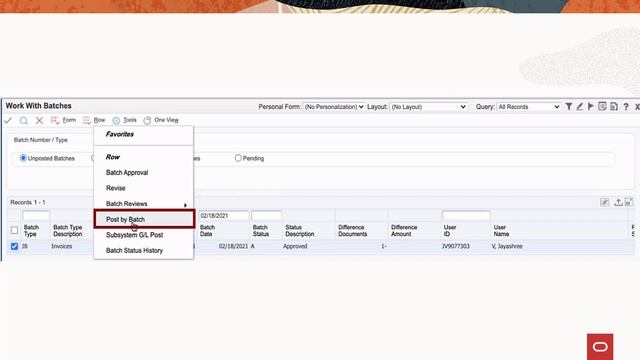Image resolution: width=640 pixels, height=360 pixels.
Task: Click the Approved status cell
Action: pyautogui.click(x=295, y=247)
